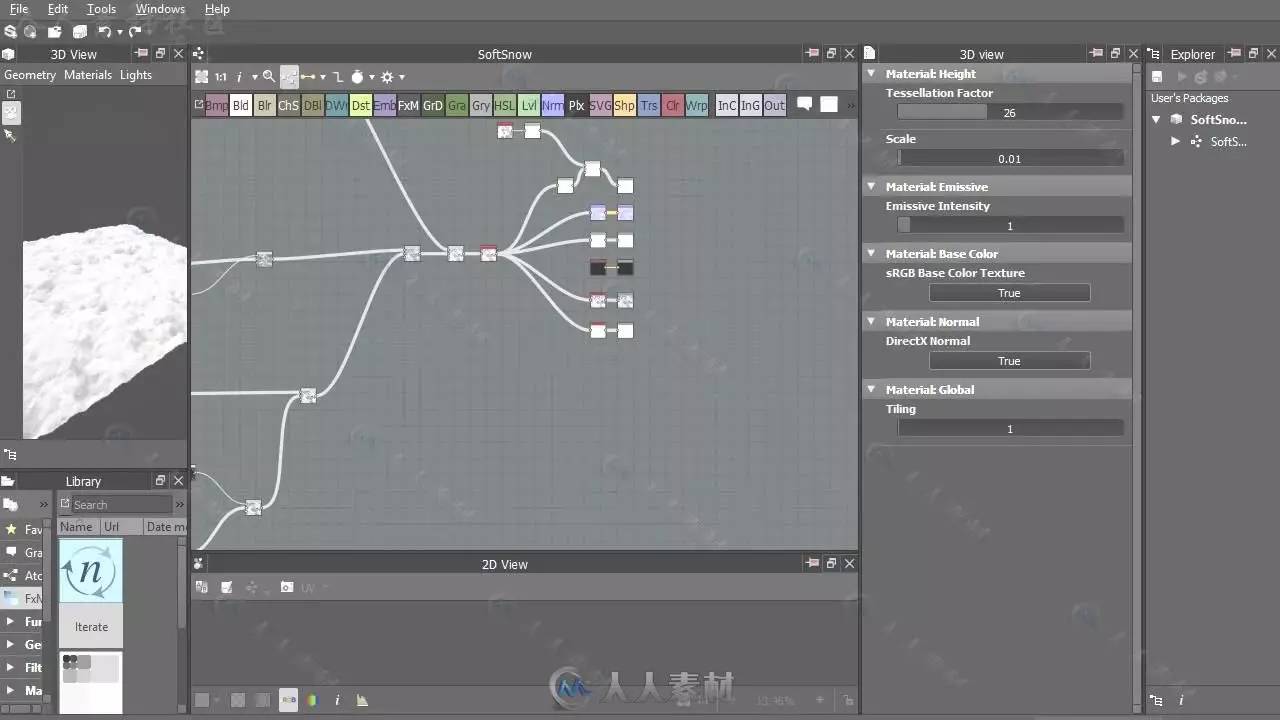Image resolution: width=1280 pixels, height=720 pixels.
Task: Add a Normal node with the Nrm shortcut
Action: click(553, 105)
